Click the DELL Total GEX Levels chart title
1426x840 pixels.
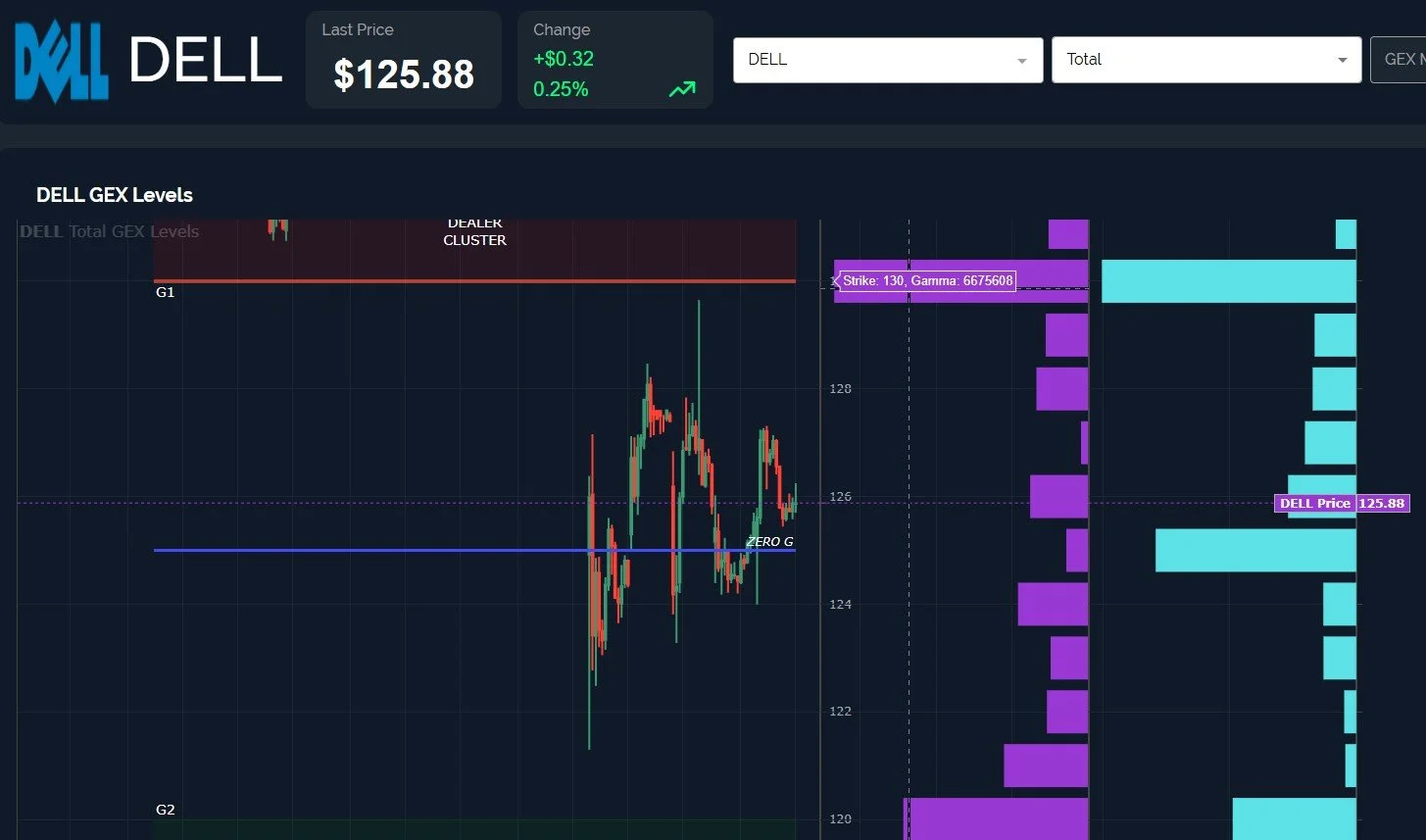click(109, 231)
